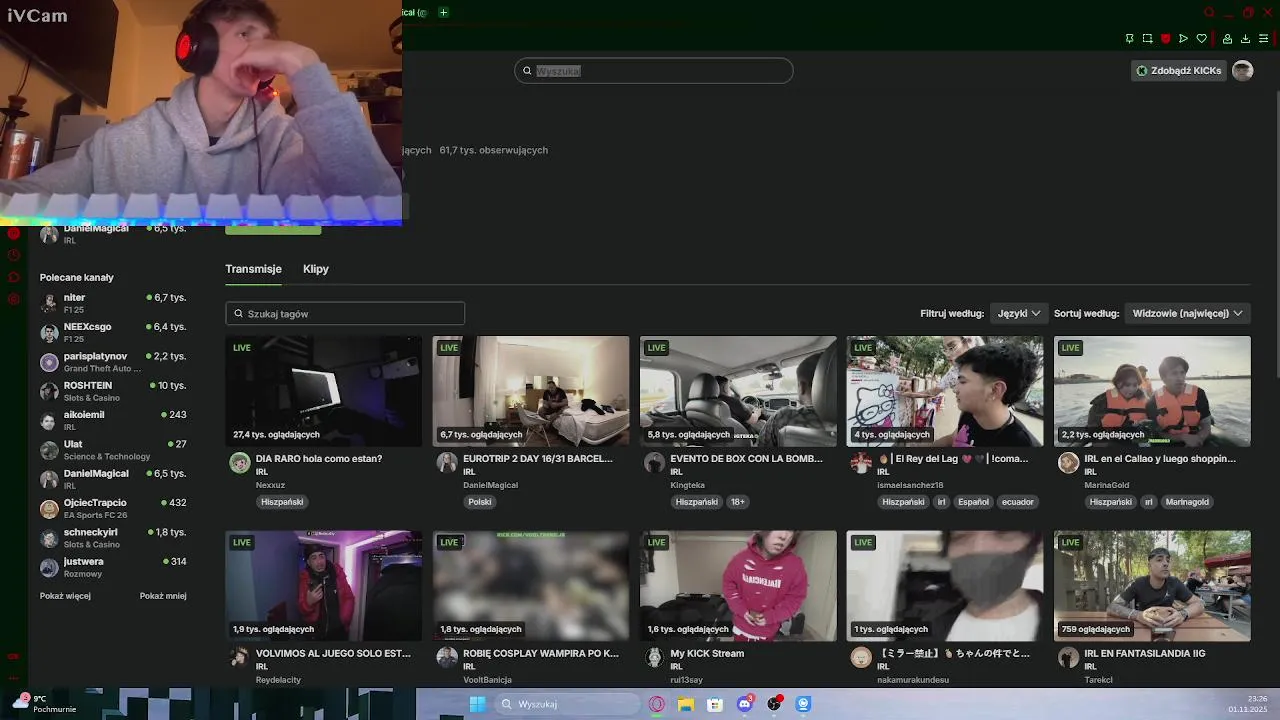Switch to the Klipy tab
The image size is (1280, 720).
tap(316, 269)
